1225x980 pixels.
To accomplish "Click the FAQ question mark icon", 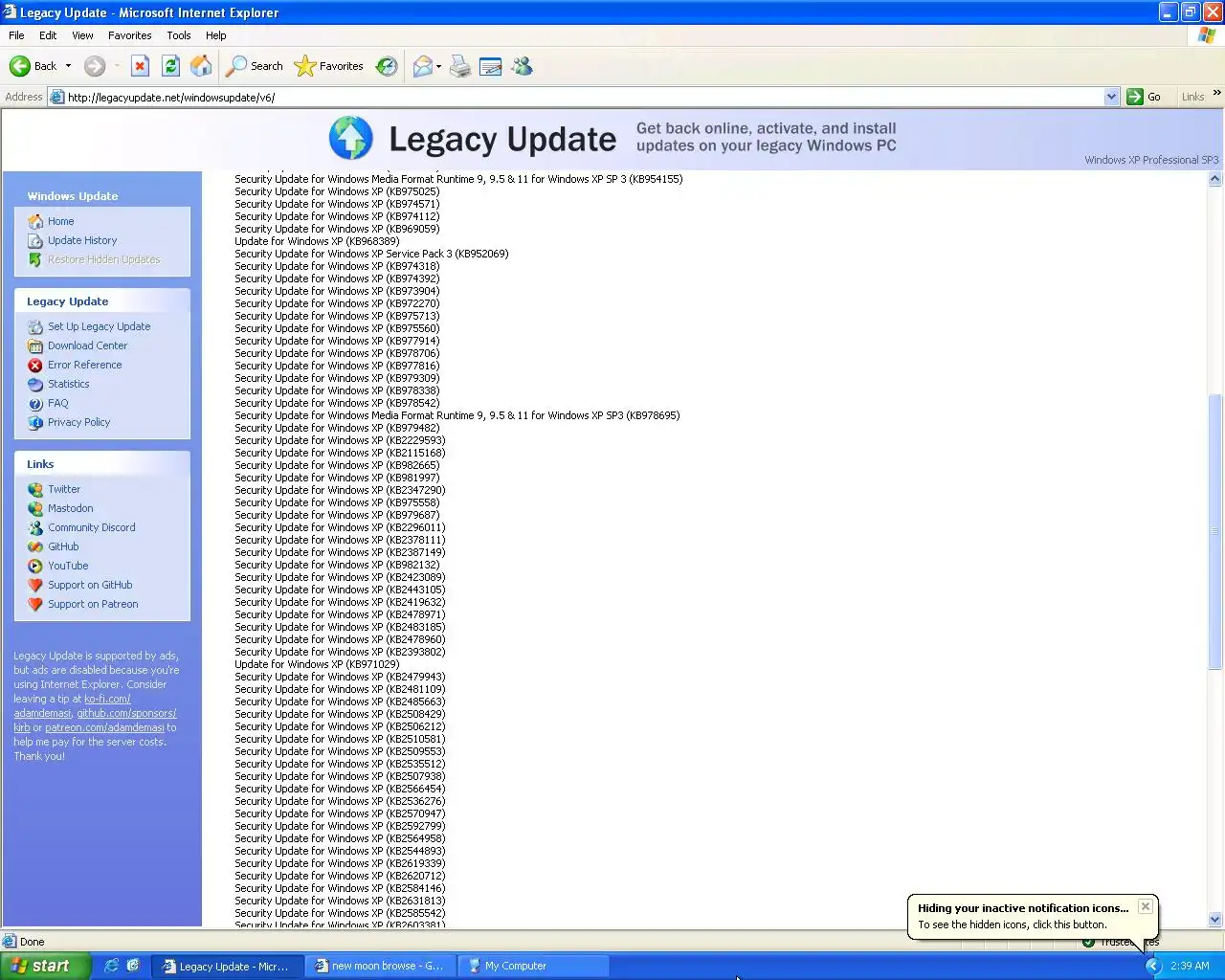I will [35, 403].
